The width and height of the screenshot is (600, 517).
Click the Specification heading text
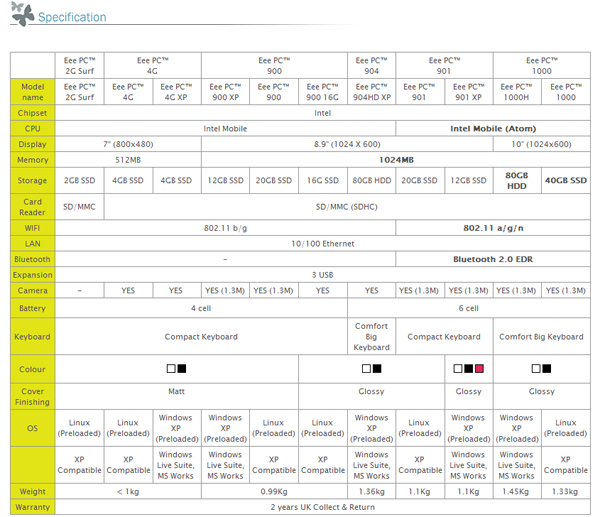[72, 17]
